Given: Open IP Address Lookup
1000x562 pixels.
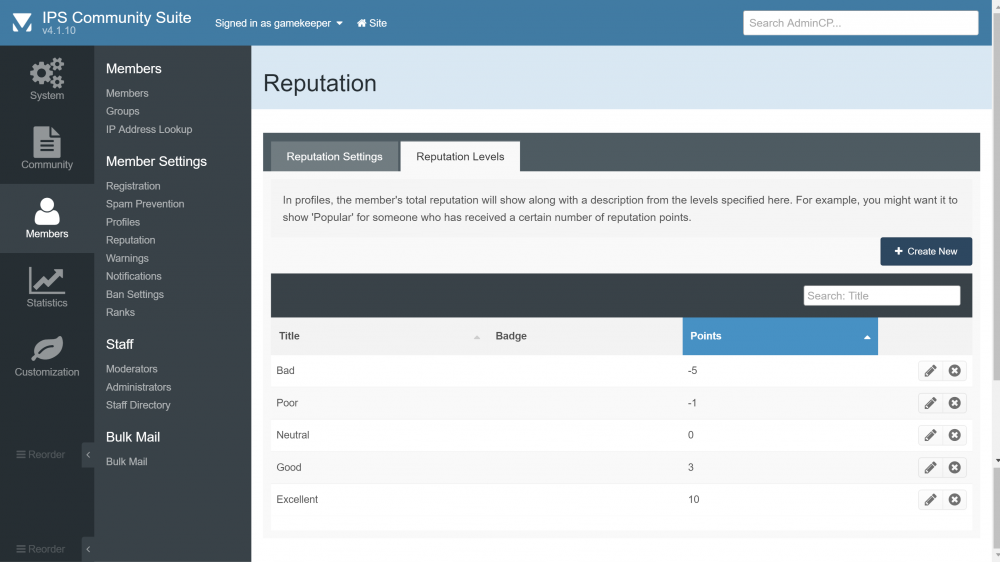Looking at the screenshot, I should (149, 129).
